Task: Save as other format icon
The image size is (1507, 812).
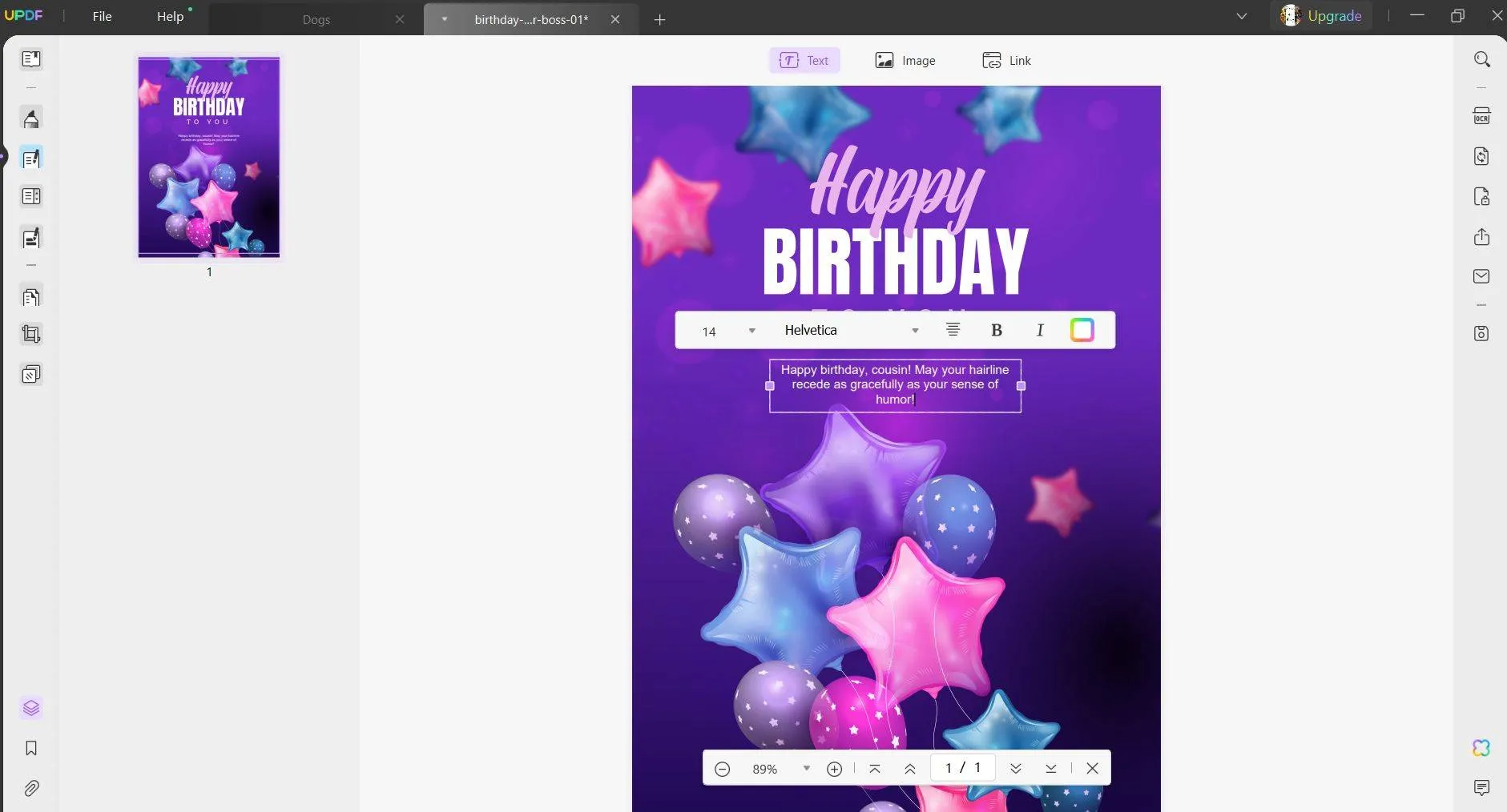Action: tap(1482, 333)
